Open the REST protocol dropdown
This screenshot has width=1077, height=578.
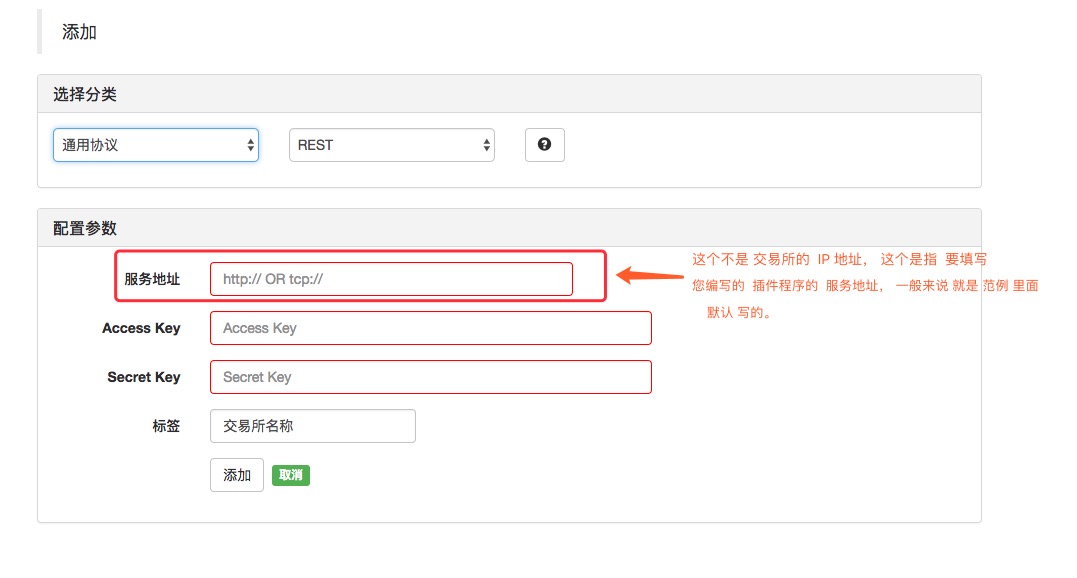392,145
